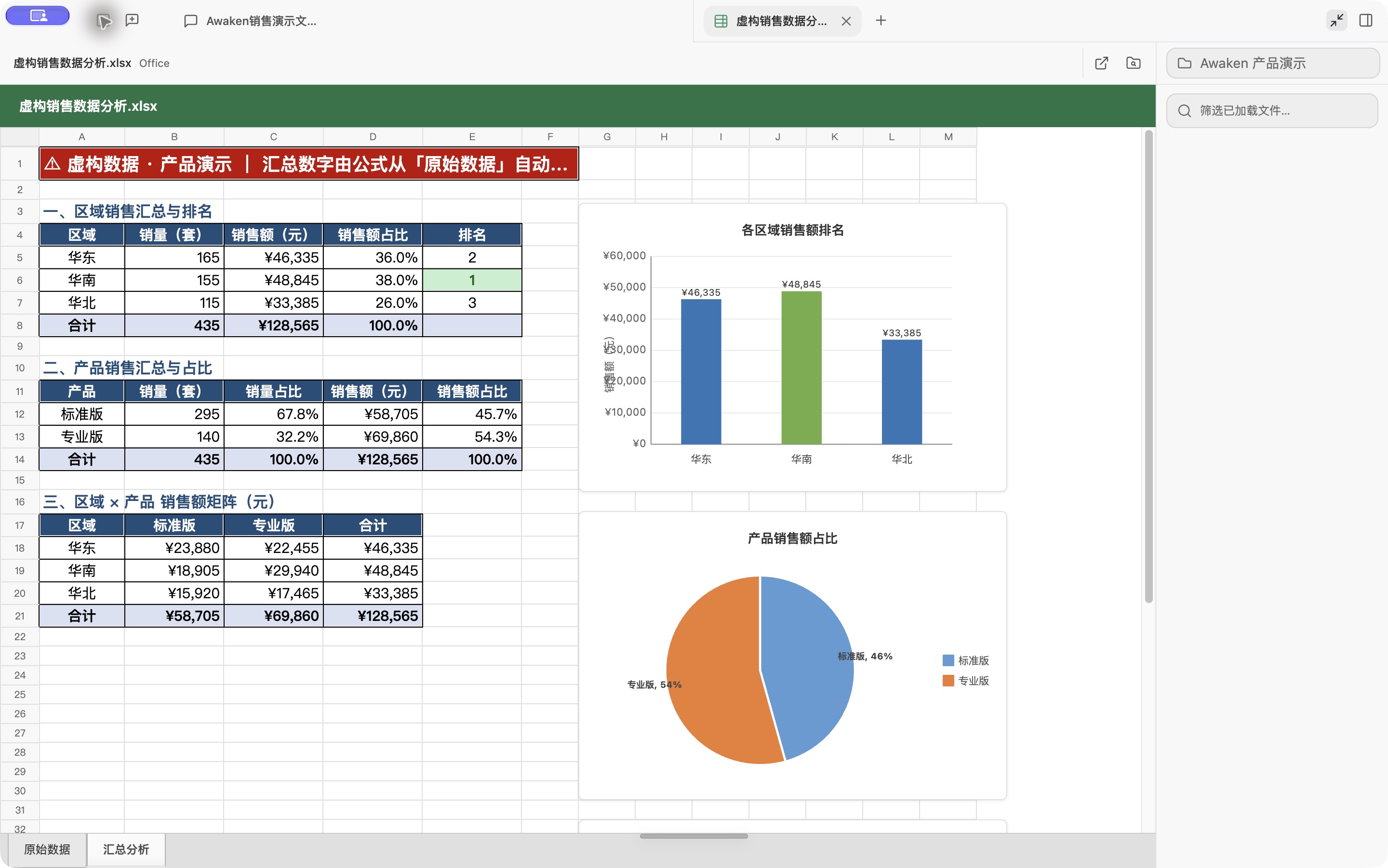
Task: Select row header 8
Action: [20, 326]
